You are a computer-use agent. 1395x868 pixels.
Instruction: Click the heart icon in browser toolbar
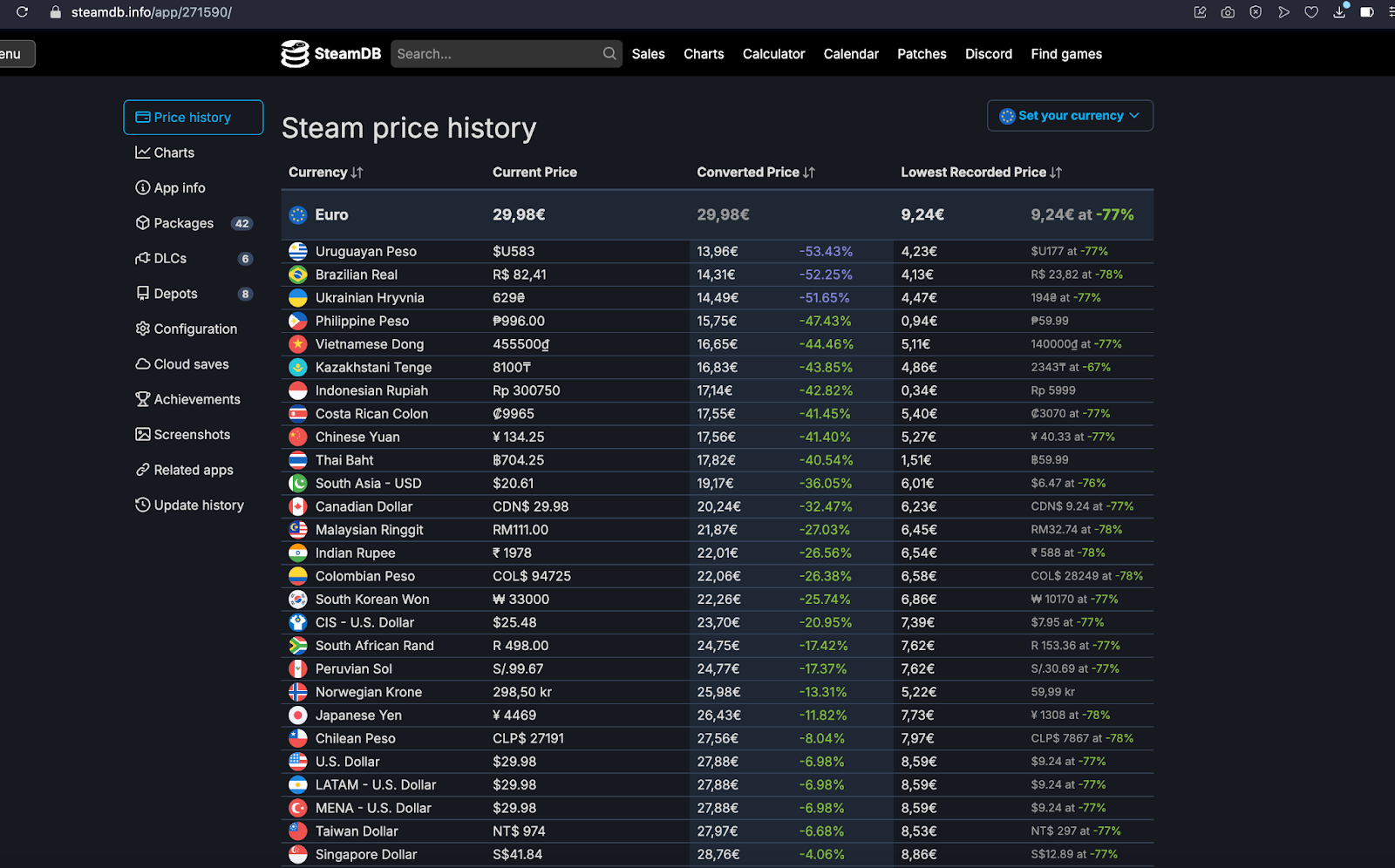click(1311, 12)
